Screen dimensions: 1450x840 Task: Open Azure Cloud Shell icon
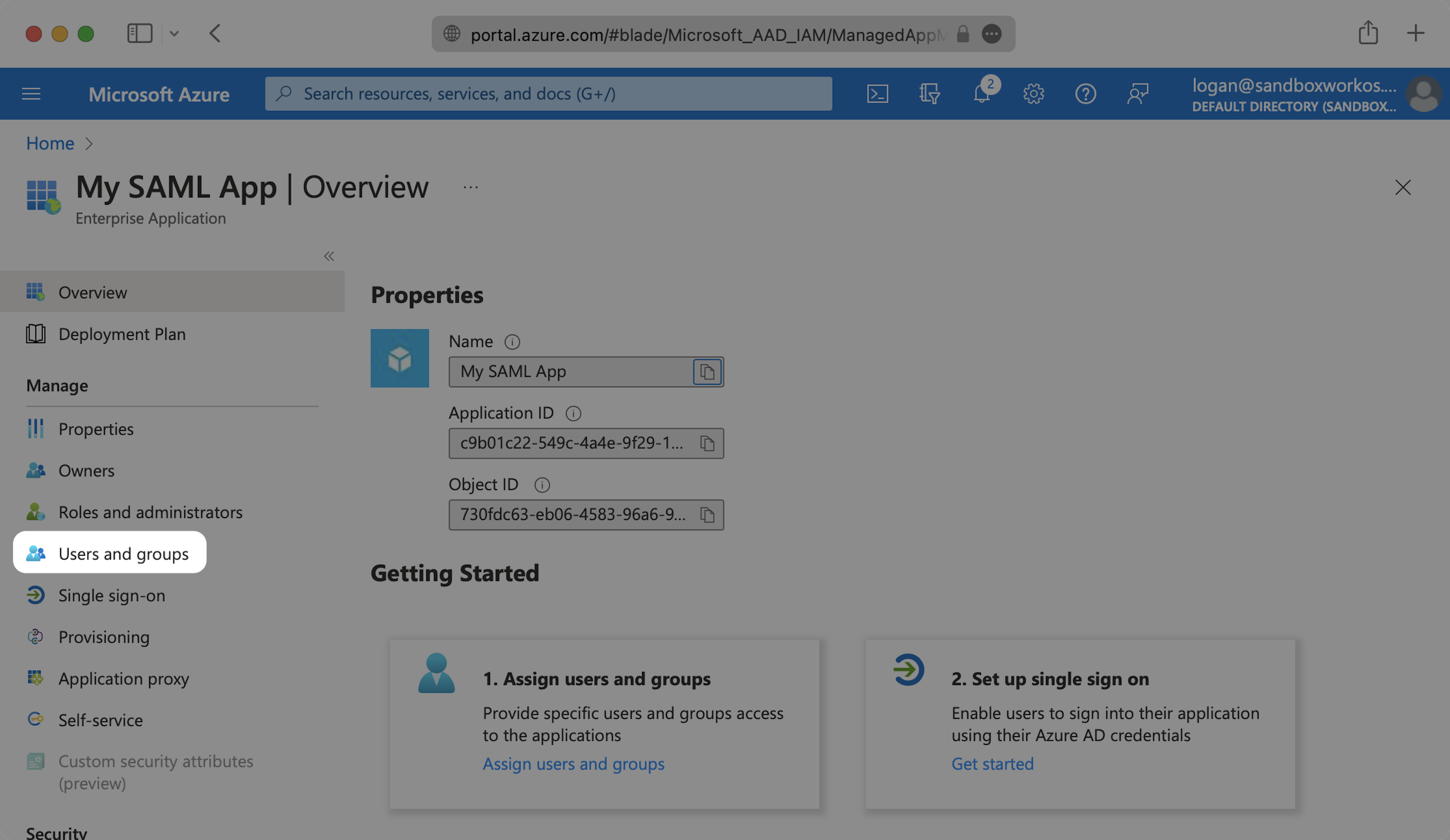[877, 94]
